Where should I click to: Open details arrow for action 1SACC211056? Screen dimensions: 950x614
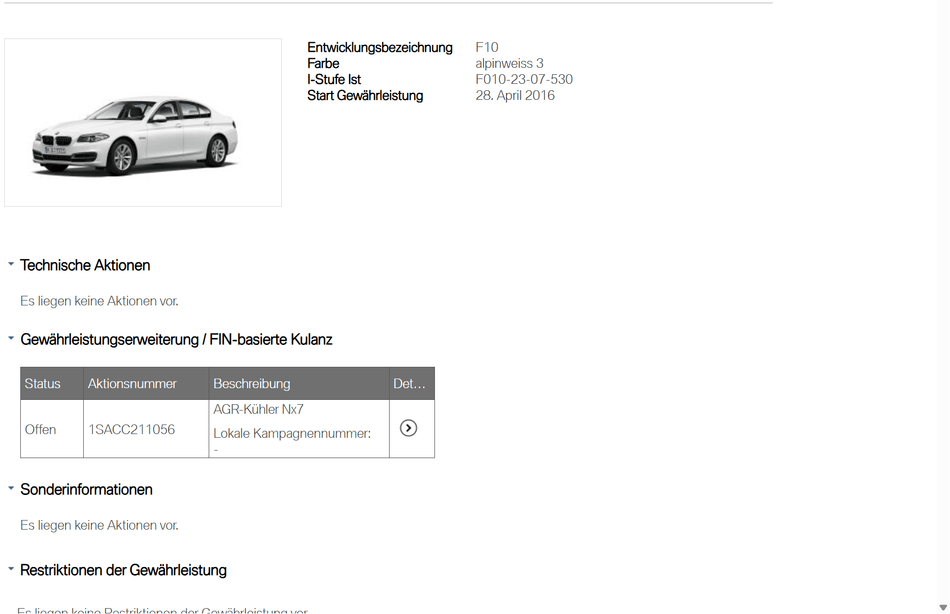click(408, 428)
